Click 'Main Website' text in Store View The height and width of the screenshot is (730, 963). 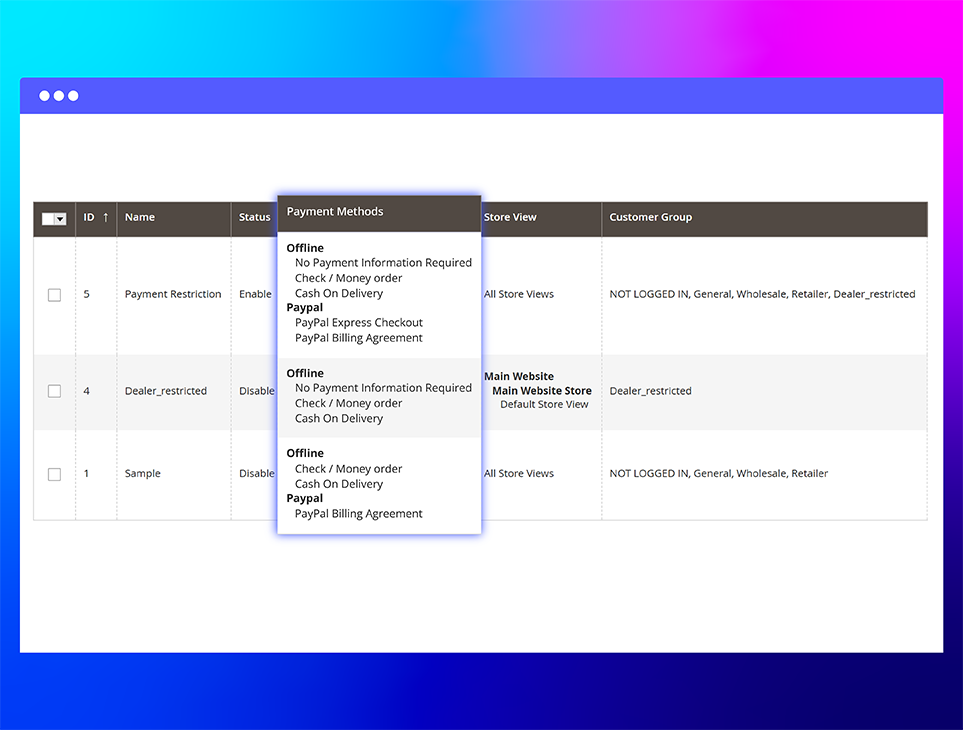coord(519,376)
